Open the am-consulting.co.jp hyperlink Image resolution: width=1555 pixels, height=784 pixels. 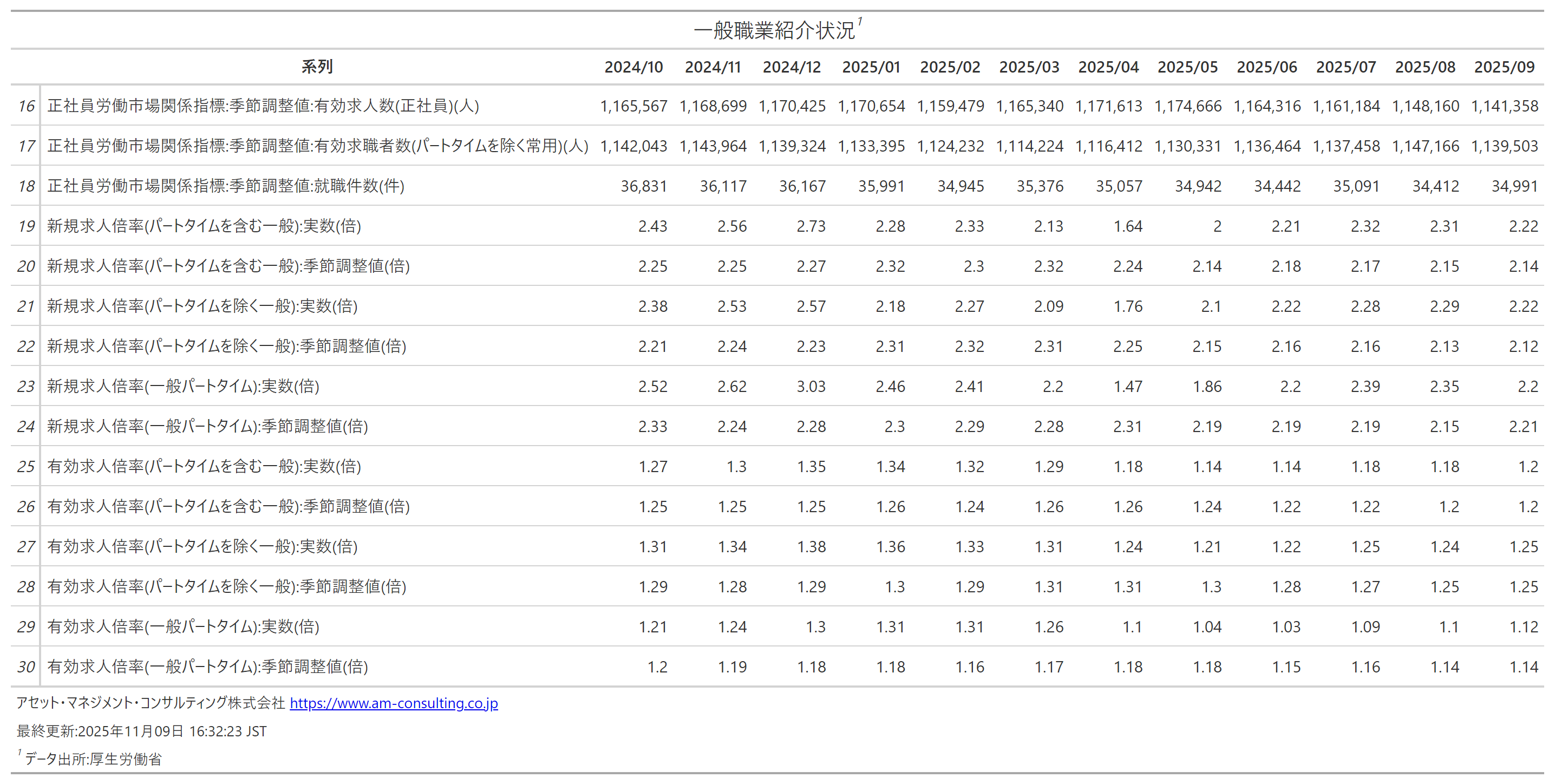click(394, 703)
